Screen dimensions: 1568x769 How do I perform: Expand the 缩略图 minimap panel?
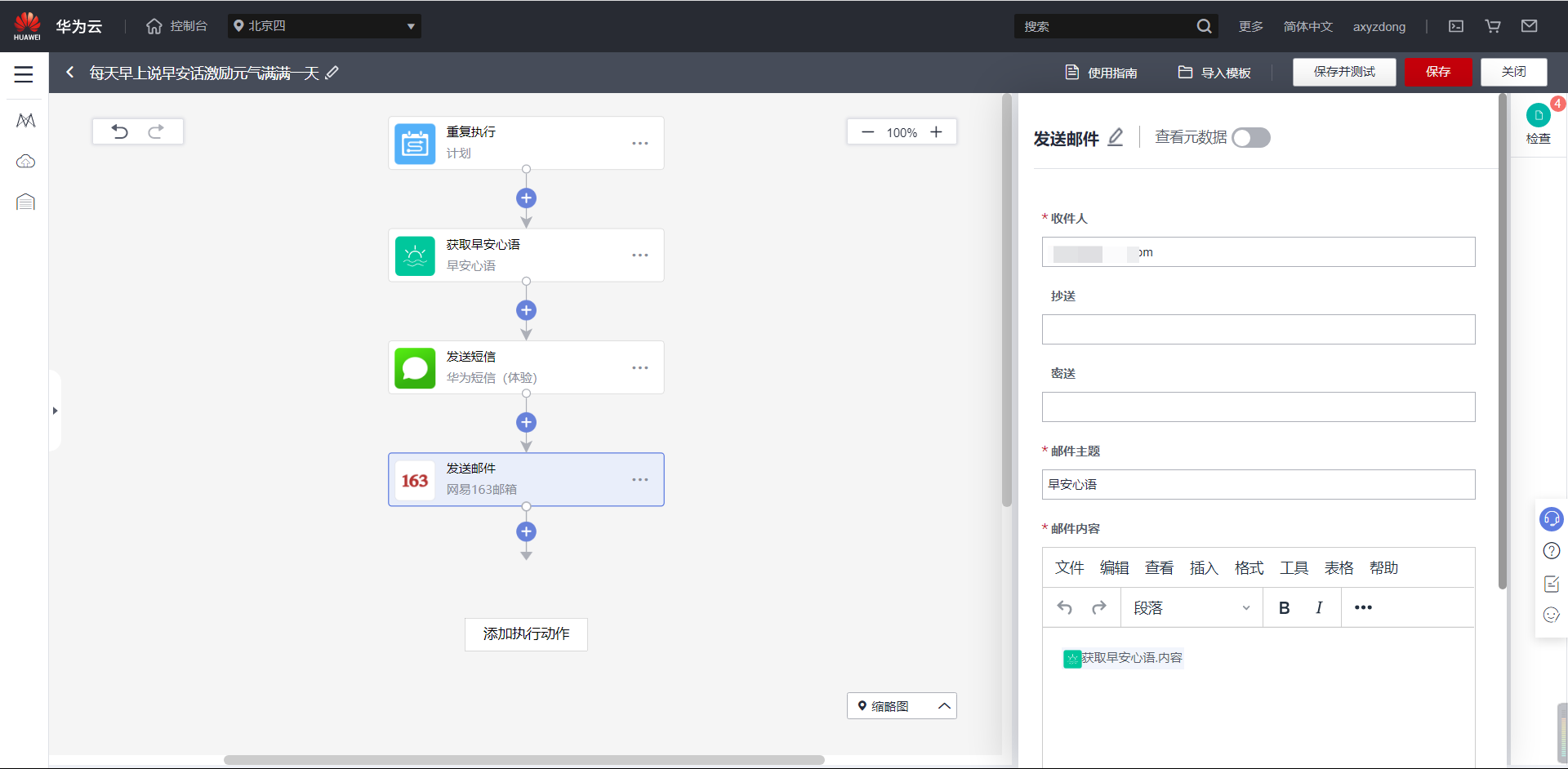pyautogui.click(x=902, y=706)
